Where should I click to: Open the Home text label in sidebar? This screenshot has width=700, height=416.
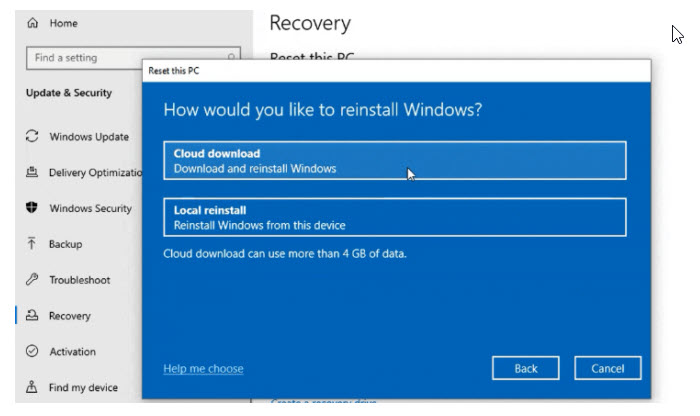pos(63,23)
